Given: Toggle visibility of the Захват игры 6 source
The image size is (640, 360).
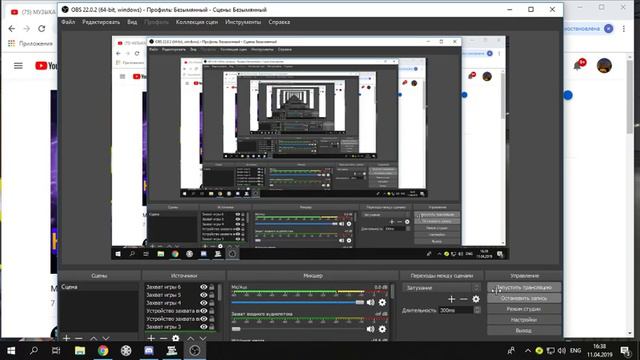Looking at the screenshot, I should click(x=204, y=287).
